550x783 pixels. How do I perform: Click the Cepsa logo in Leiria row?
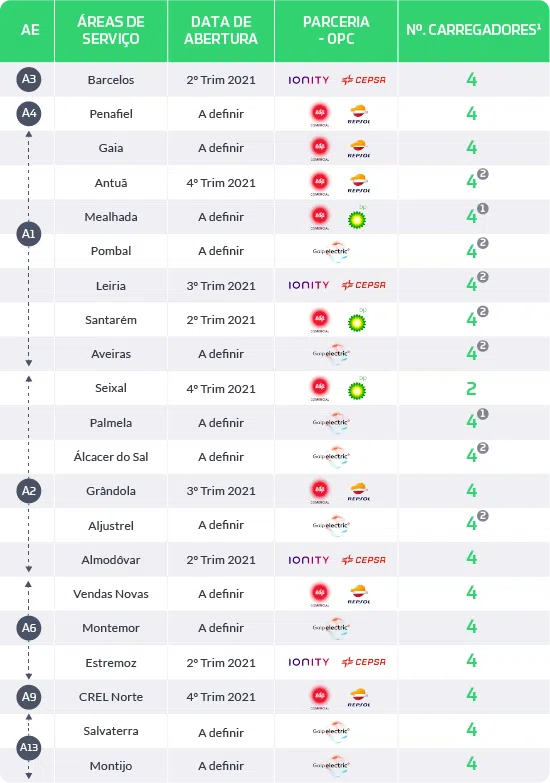[363, 285]
